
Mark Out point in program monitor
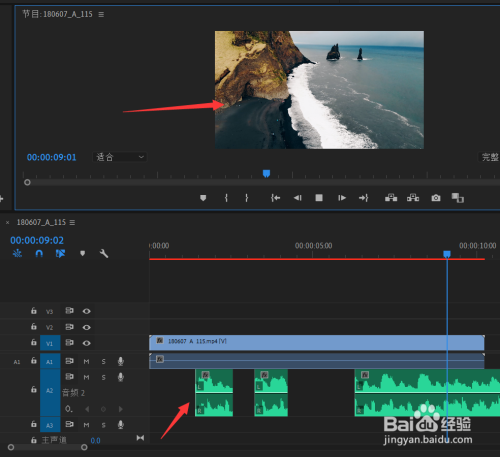(x=246, y=198)
